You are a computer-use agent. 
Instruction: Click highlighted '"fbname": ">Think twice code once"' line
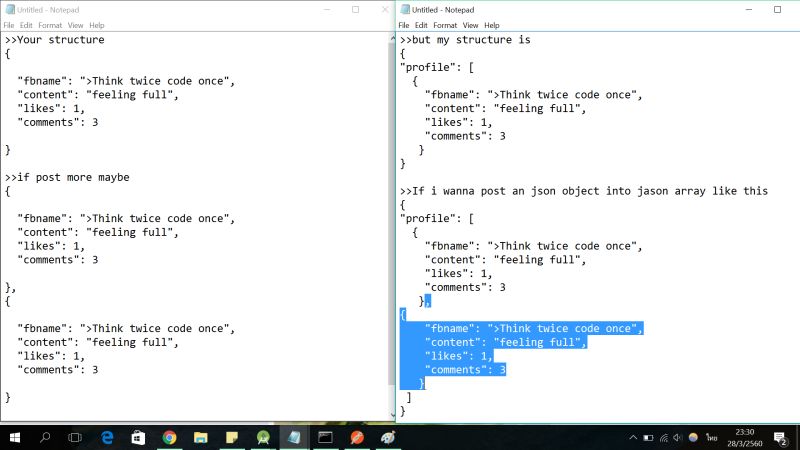tap(534, 329)
